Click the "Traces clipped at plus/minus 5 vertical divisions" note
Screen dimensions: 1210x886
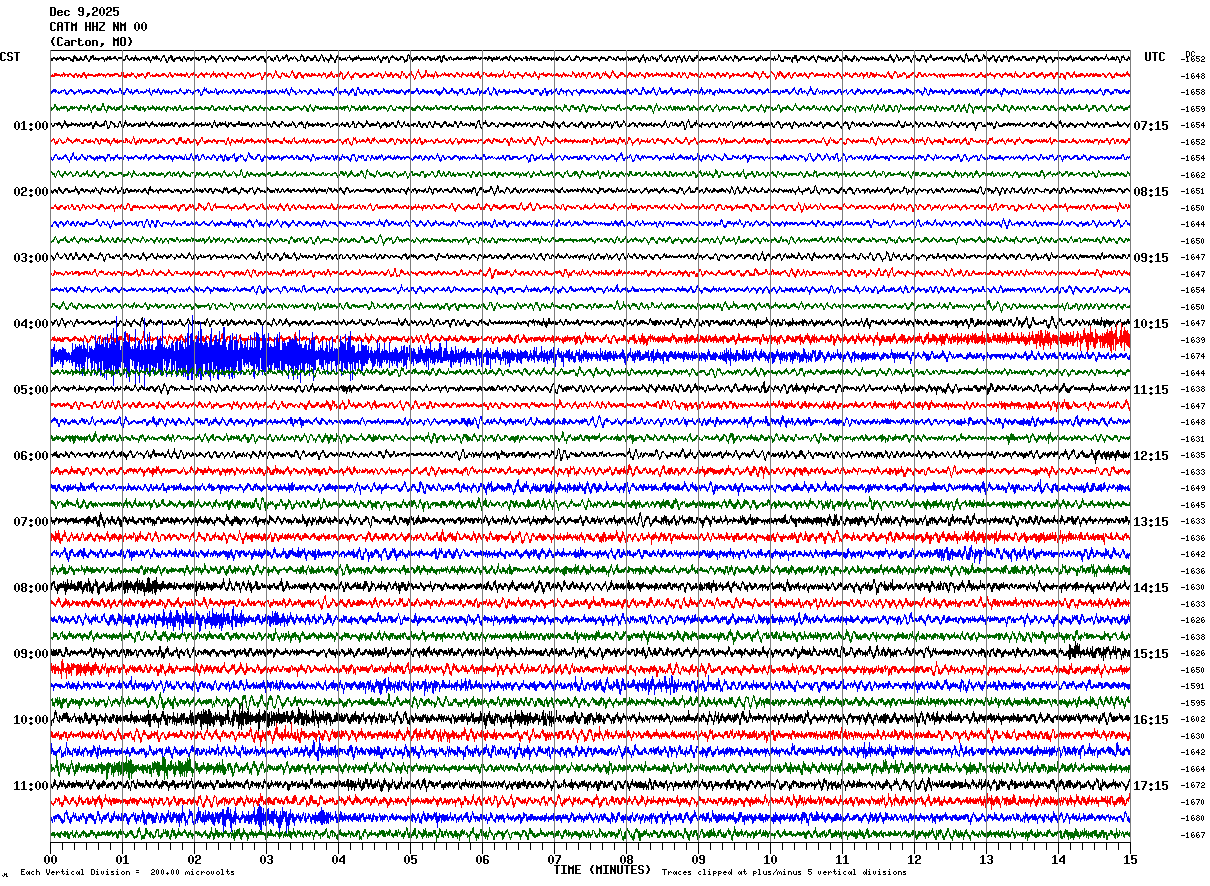click(784, 872)
